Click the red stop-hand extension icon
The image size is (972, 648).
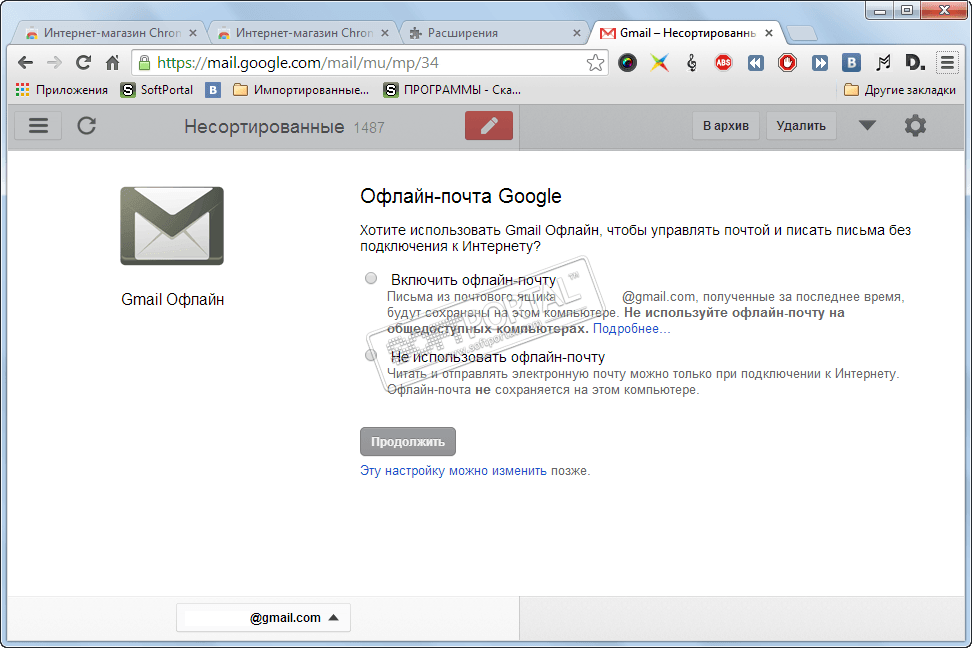787,63
